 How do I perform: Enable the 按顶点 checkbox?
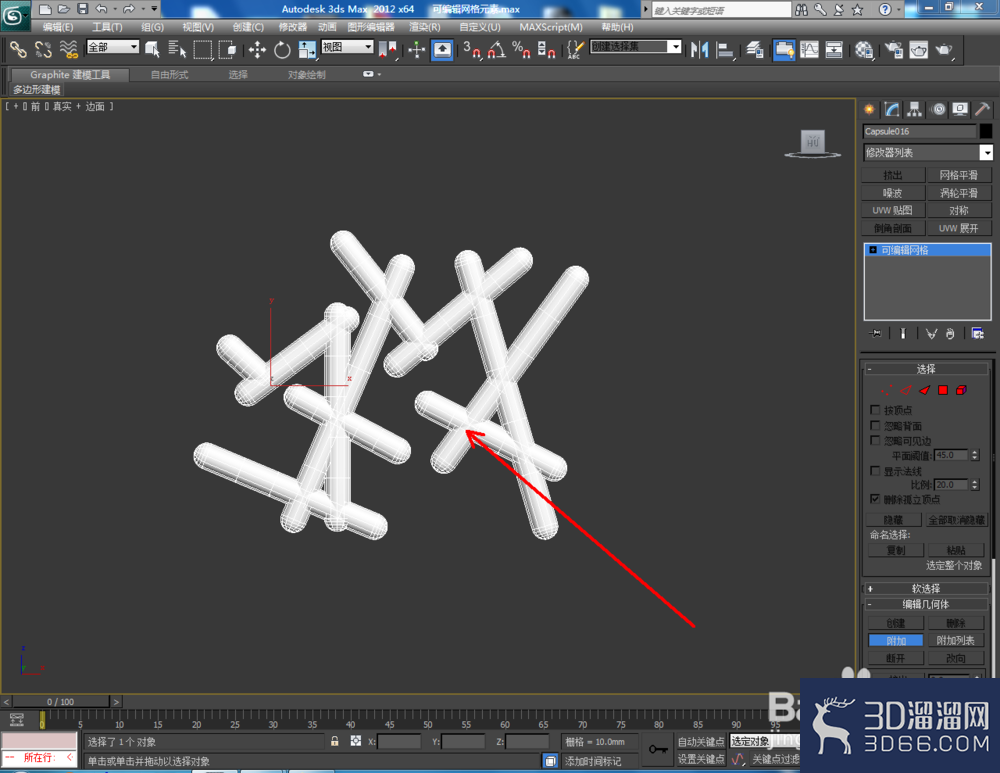tap(875, 409)
